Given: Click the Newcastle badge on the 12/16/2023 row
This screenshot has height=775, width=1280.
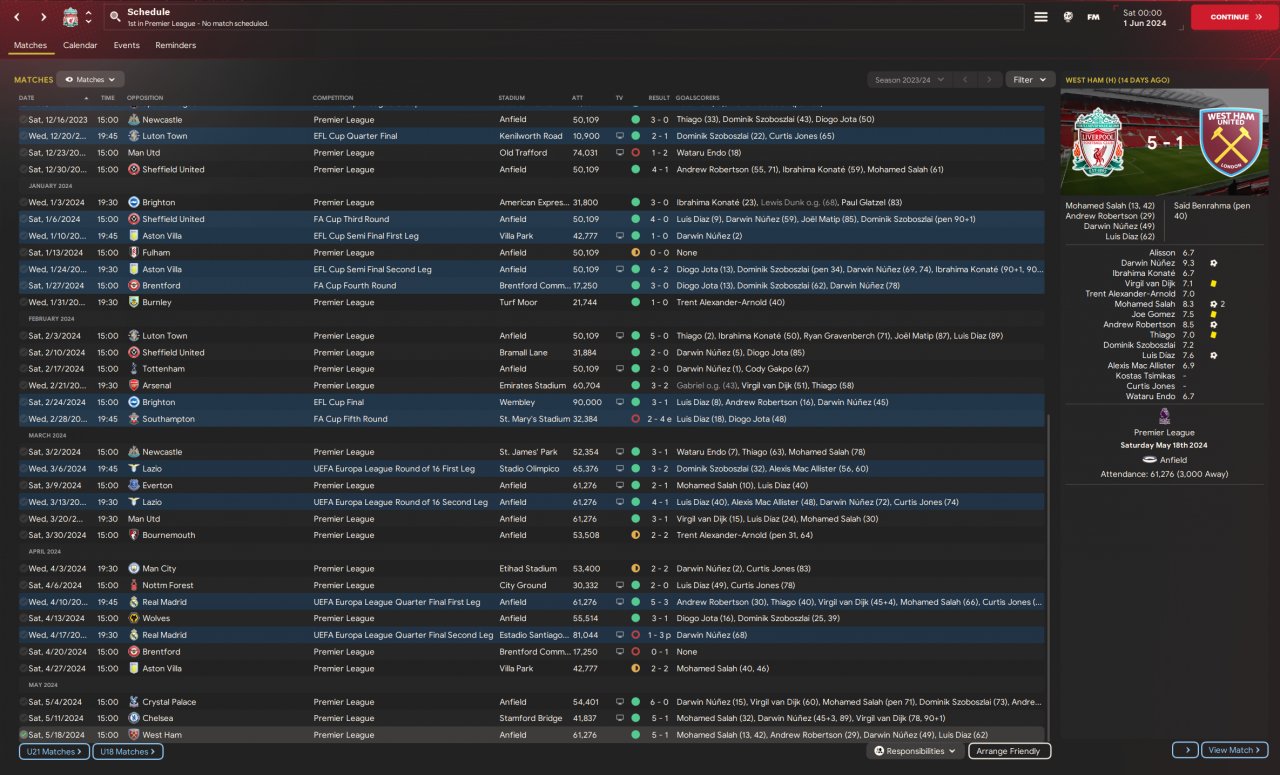Looking at the screenshot, I should tap(134, 120).
